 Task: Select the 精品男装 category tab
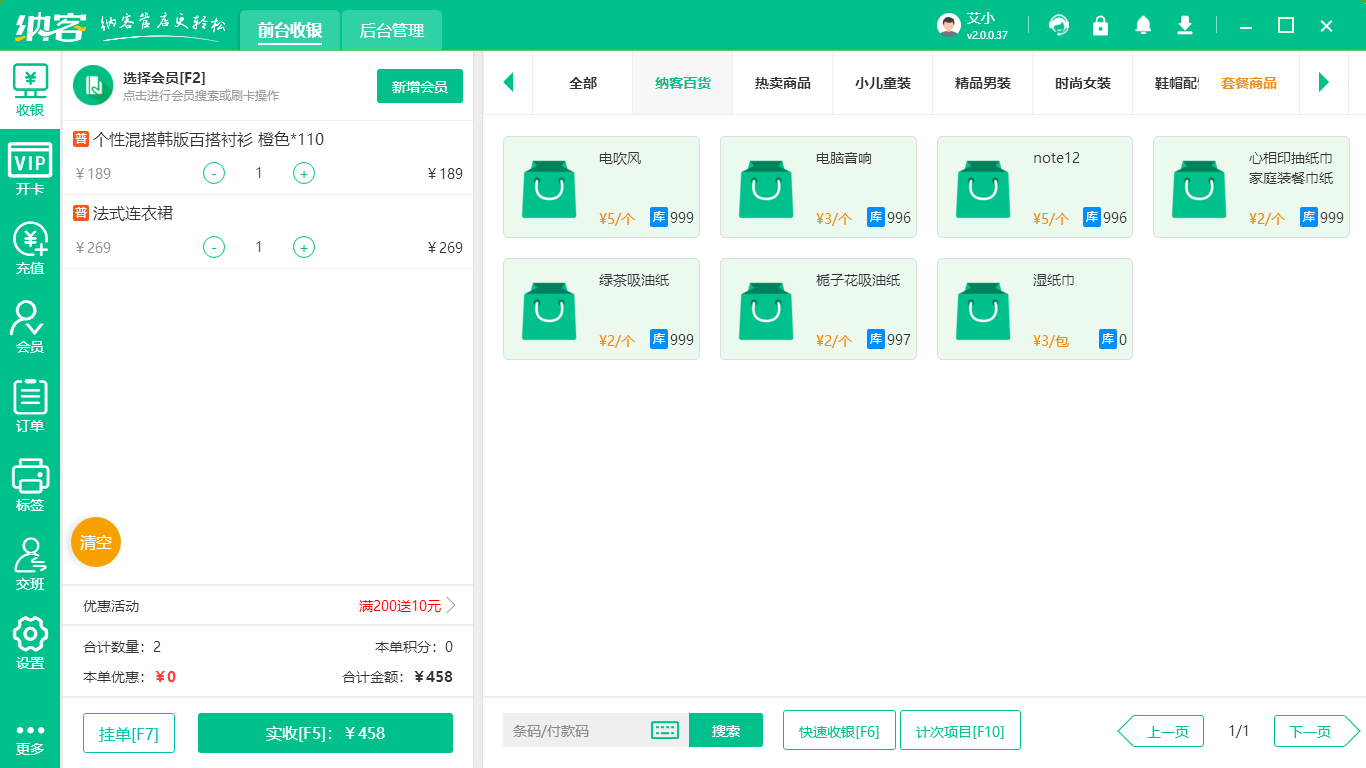(x=983, y=83)
